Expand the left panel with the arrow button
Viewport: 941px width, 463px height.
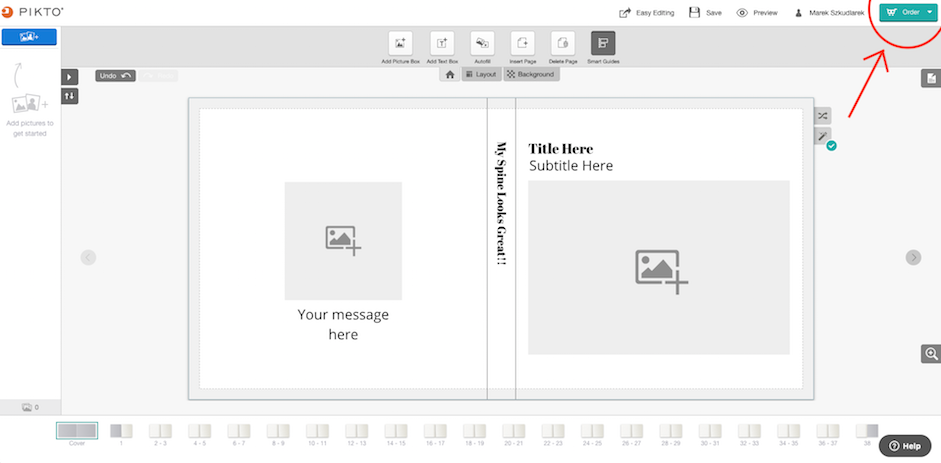(70, 77)
